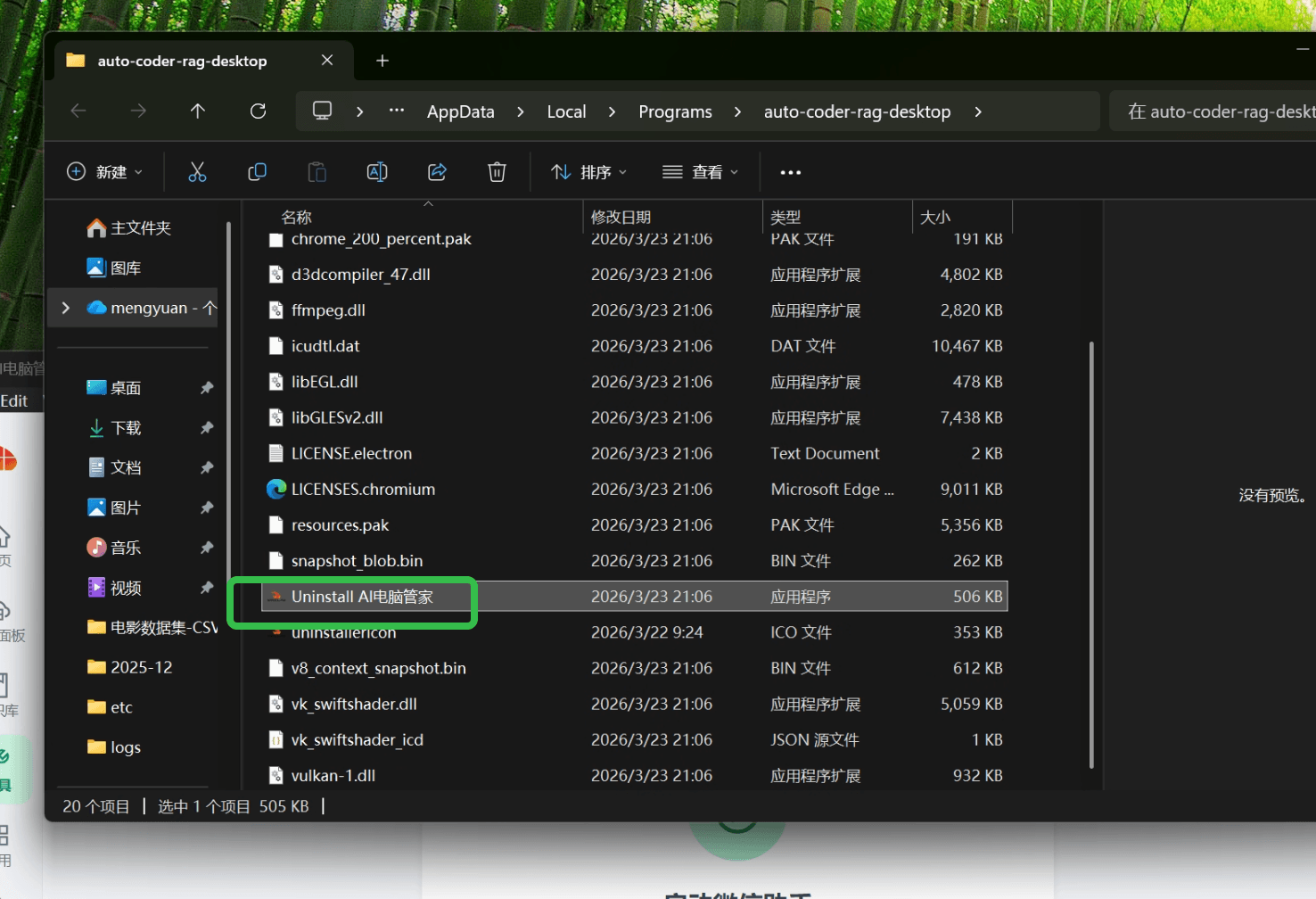Unpin 桌面 from quick access
The image size is (1316, 899).
(207, 388)
